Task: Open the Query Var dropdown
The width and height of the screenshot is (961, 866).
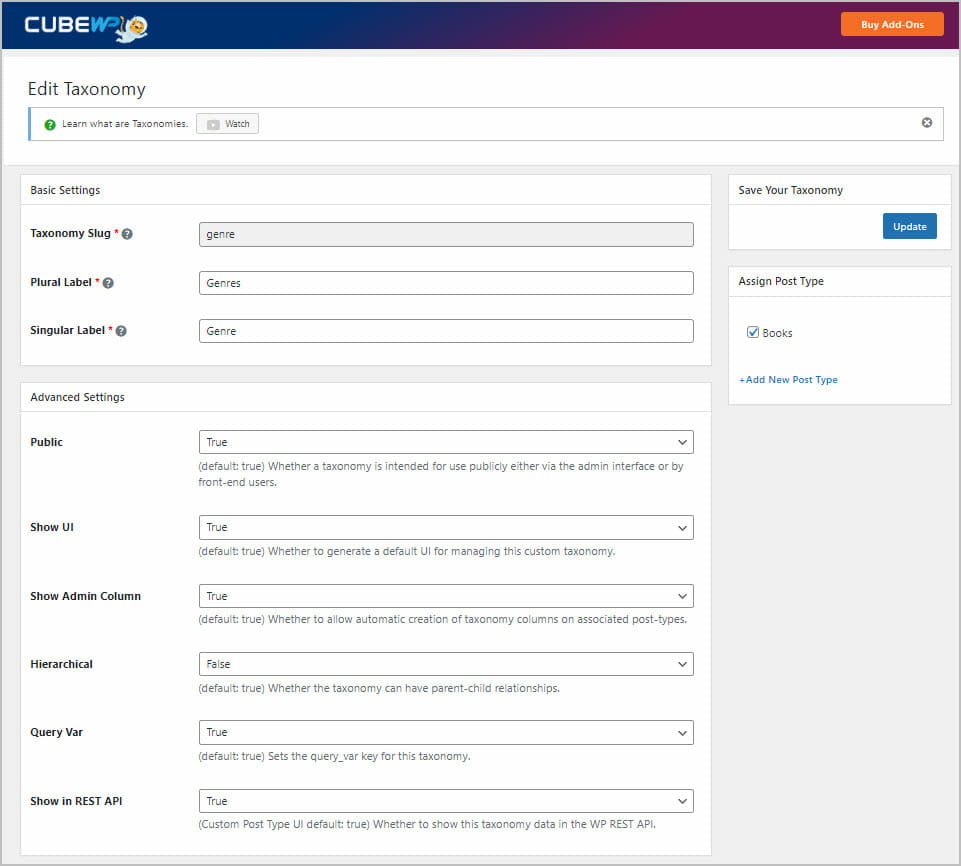Action: click(445, 732)
